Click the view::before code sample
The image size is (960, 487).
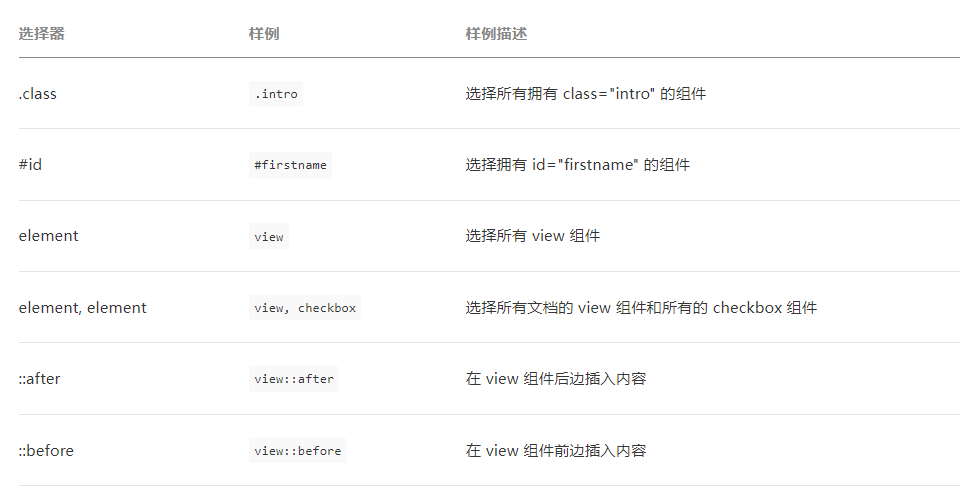coord(298,450)
